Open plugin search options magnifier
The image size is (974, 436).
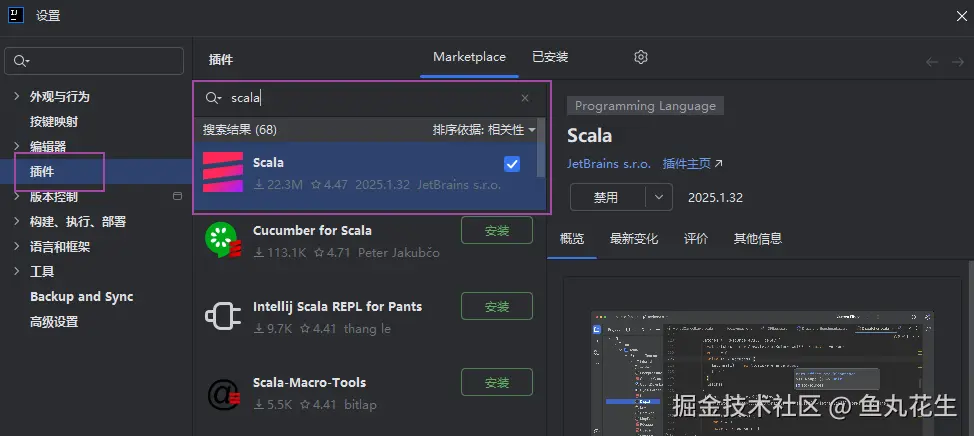[x=213, y=98]
